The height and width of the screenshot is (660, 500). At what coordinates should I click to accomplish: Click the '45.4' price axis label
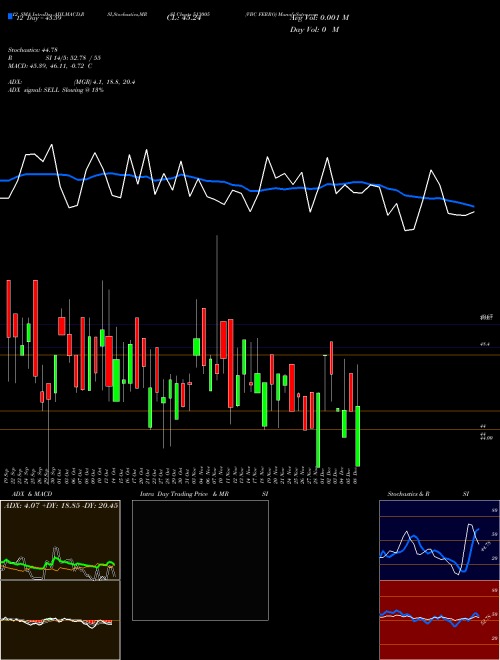pos(485,344)
